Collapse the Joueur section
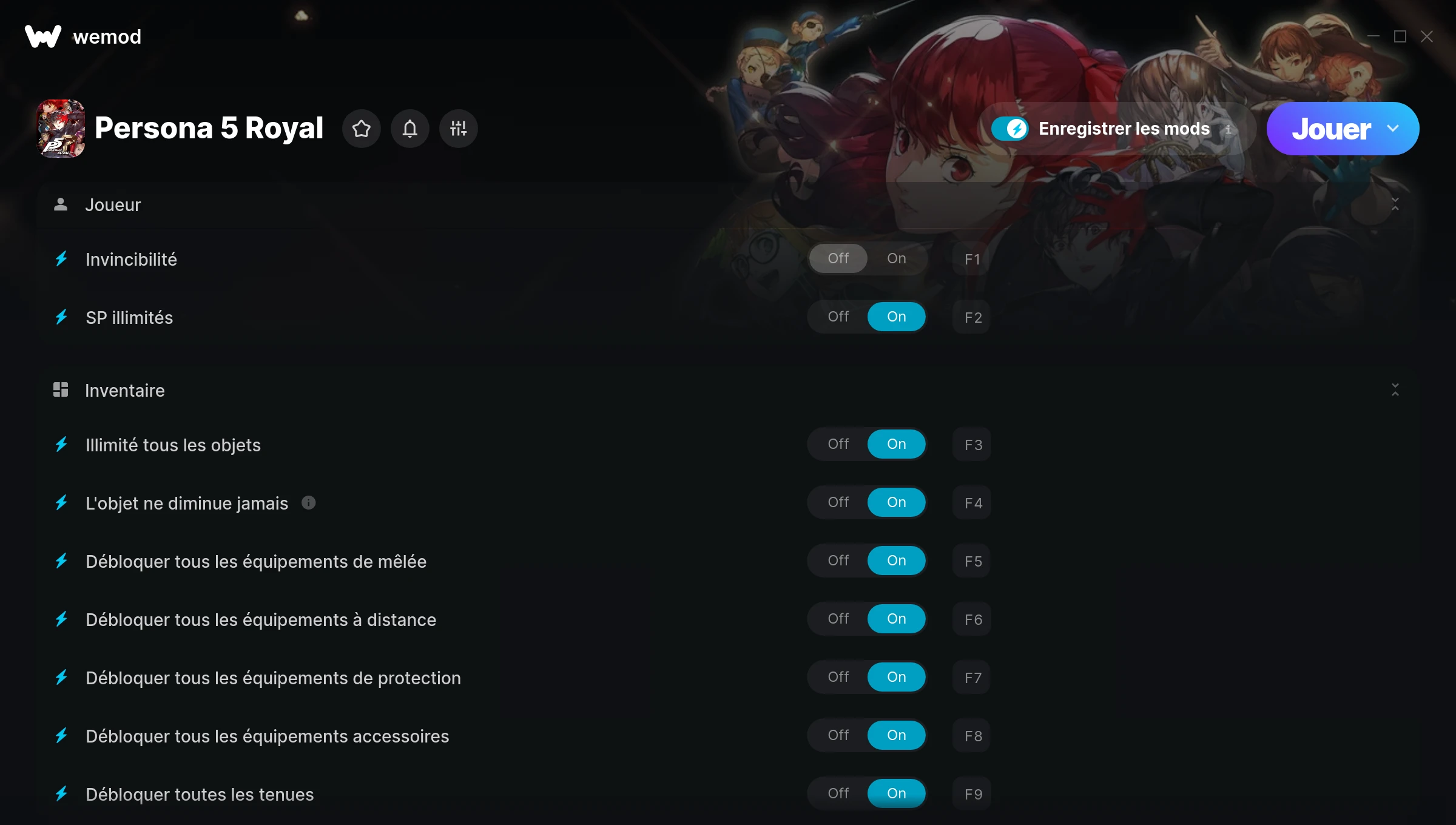This screenshot has width=1456, height=825. [1395, 204]
